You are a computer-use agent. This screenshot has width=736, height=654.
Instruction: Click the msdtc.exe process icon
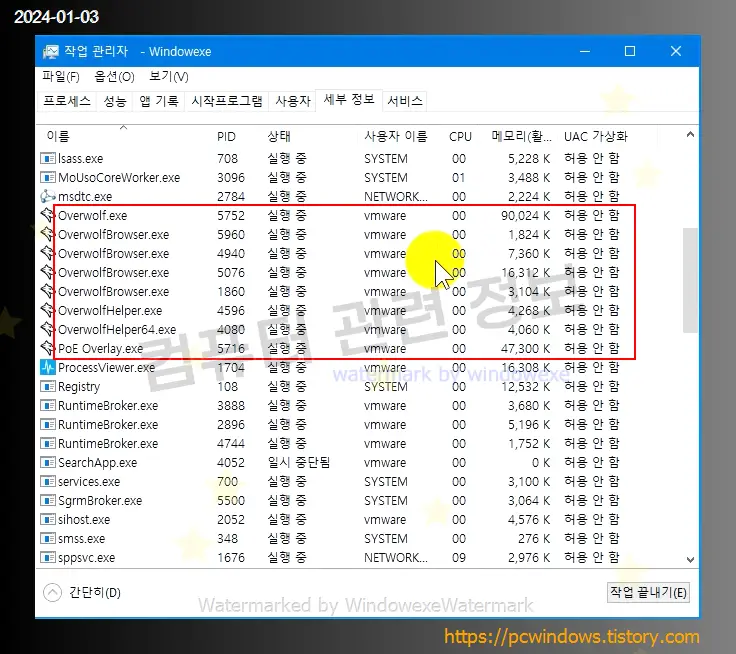click(48, 196)
